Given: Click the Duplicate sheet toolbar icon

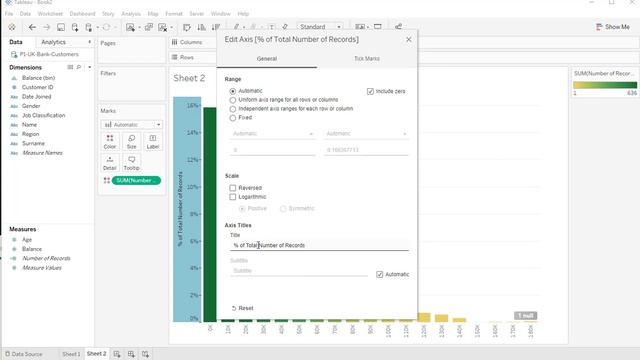Looking at the screenshot, I should coord(149,27).
